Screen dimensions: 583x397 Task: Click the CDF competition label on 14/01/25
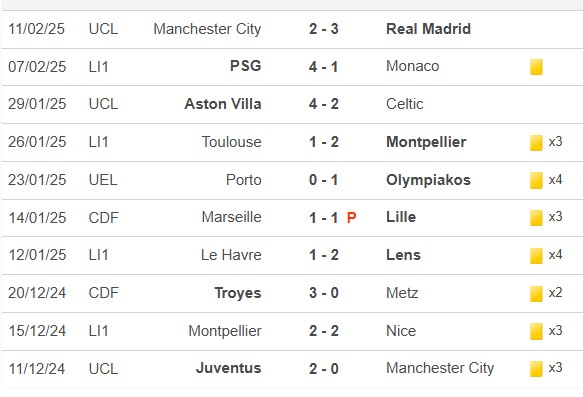103,218
